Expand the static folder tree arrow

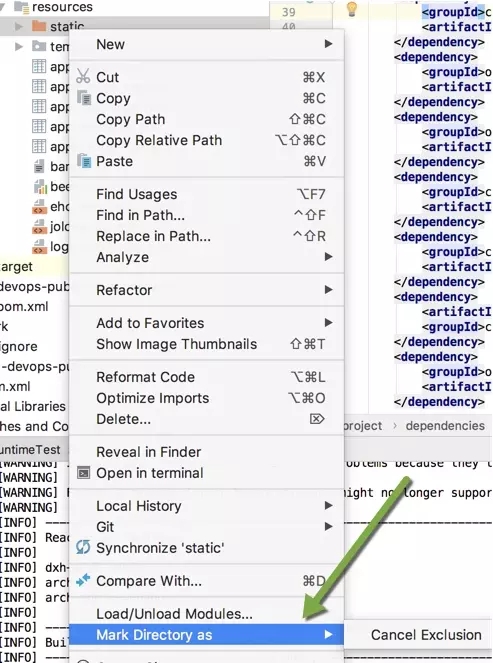click(x=18, y=27)
